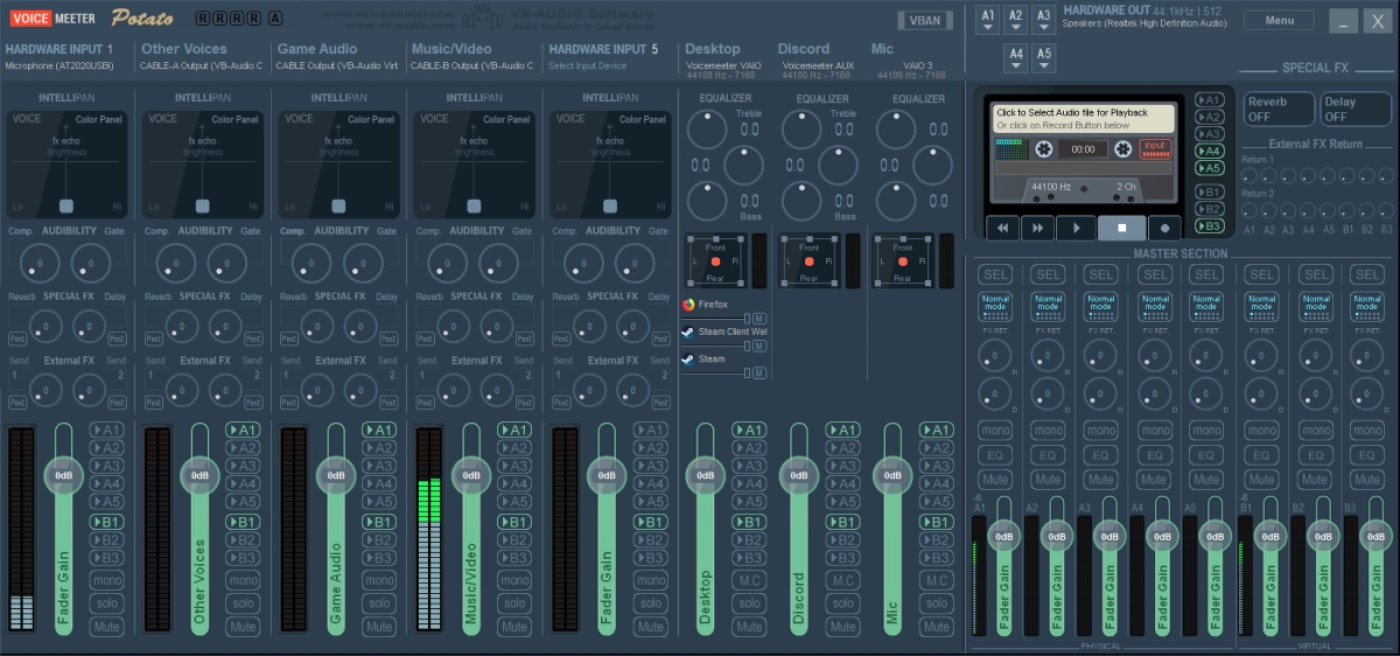Screen dimensions: 1400x656
Task: Click the EQ button on master bus A1
Action: click(995, 455)
